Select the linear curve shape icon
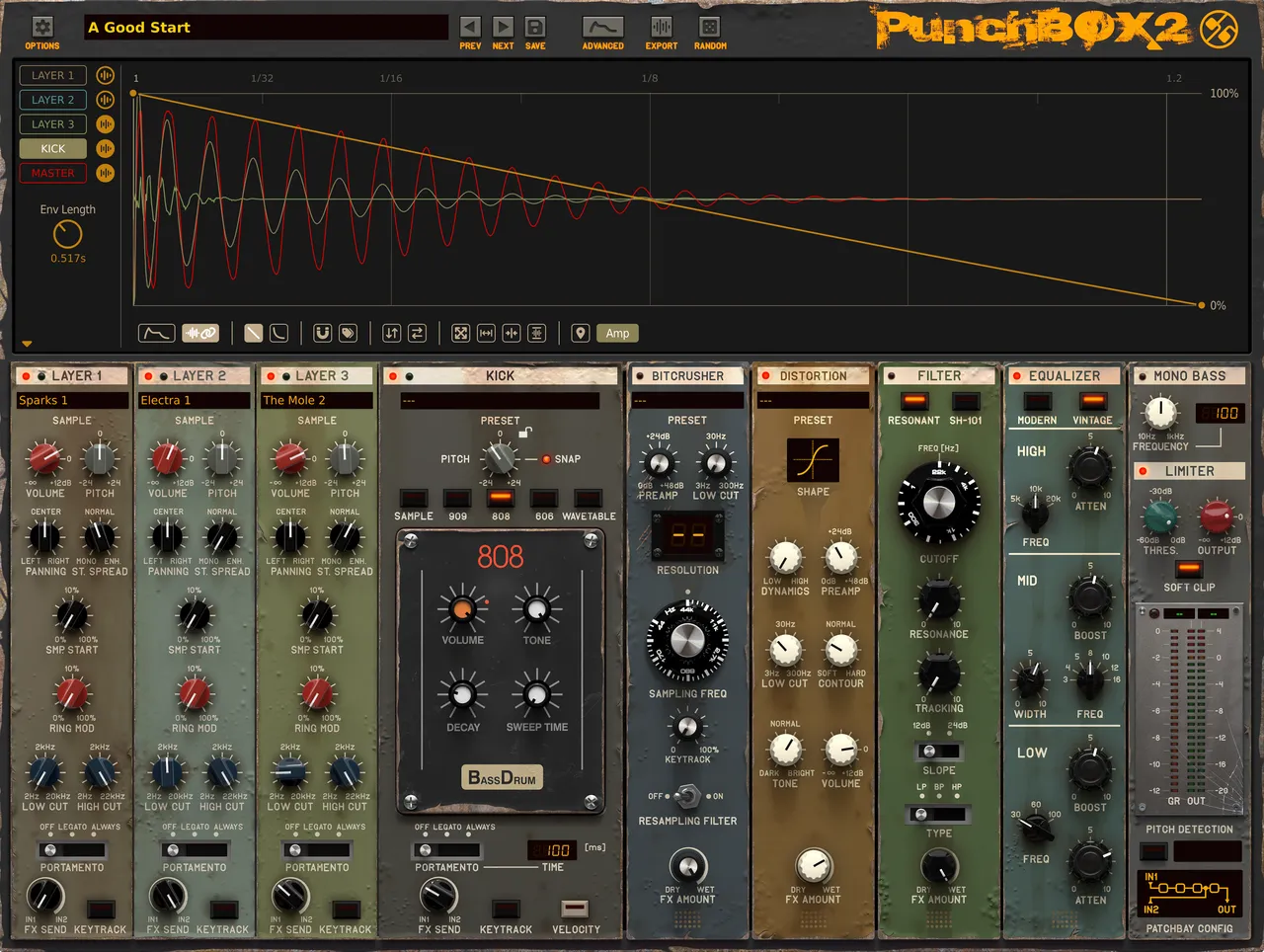The width and height of the screenshot is (1264, 952). [x=254, y=334]
